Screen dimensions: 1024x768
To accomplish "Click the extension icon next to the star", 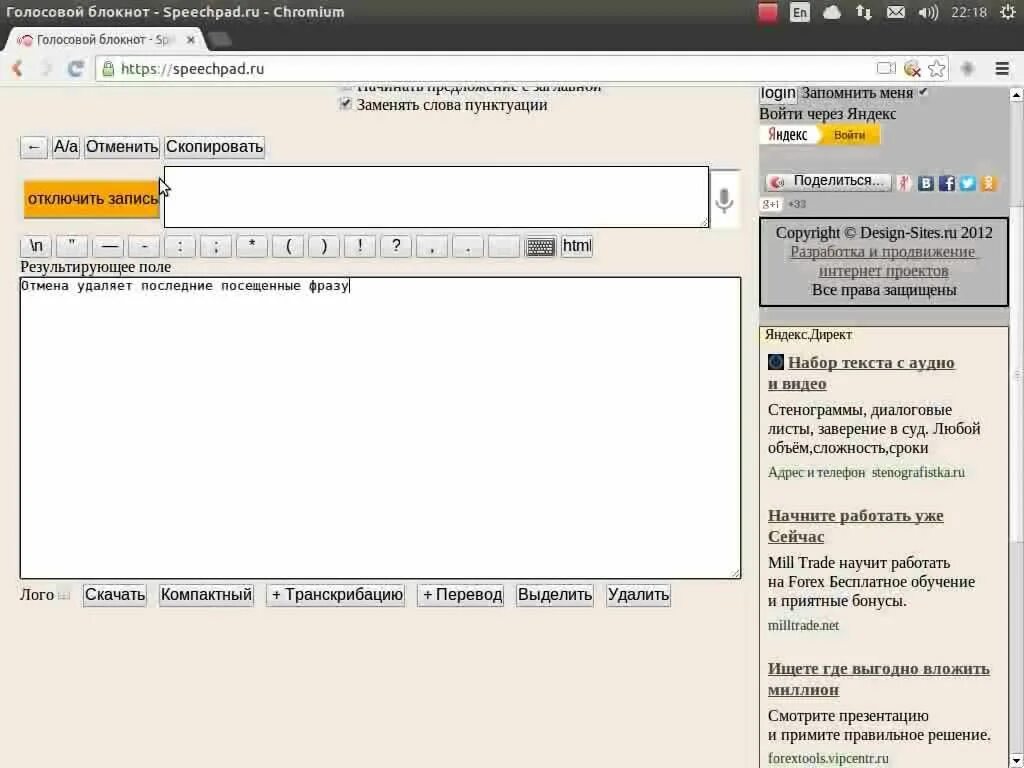I will [968, 69].
